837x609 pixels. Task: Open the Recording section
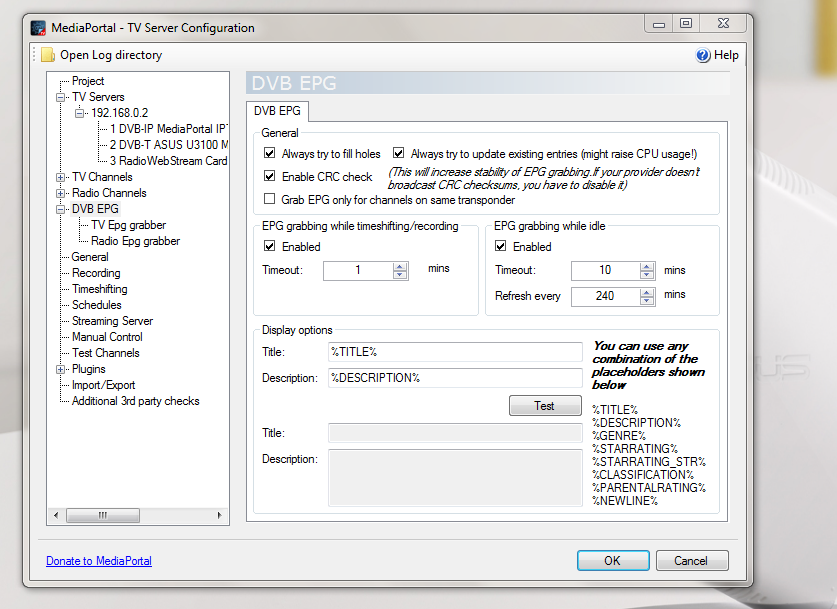(x=96, y=273)
